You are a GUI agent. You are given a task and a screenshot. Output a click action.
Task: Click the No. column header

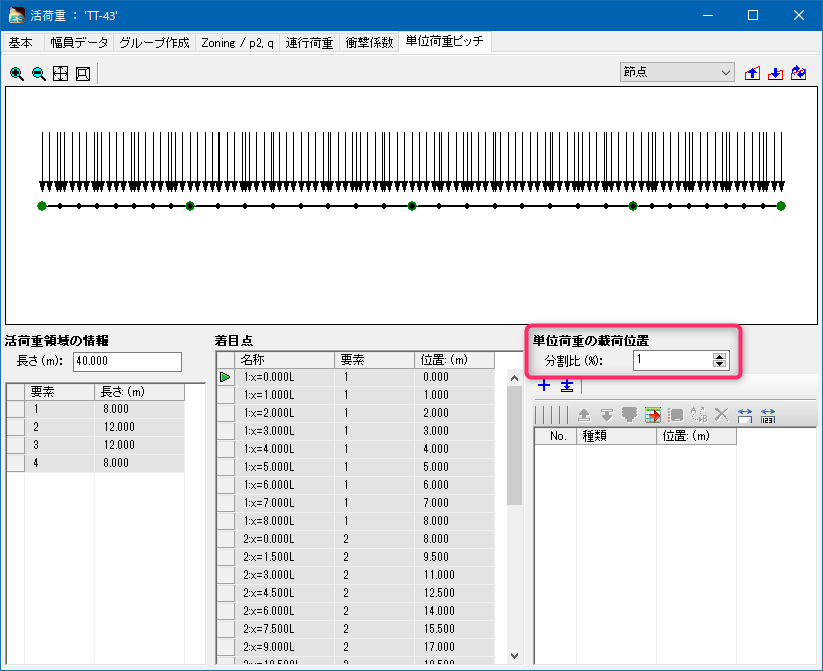click(556, 436)
